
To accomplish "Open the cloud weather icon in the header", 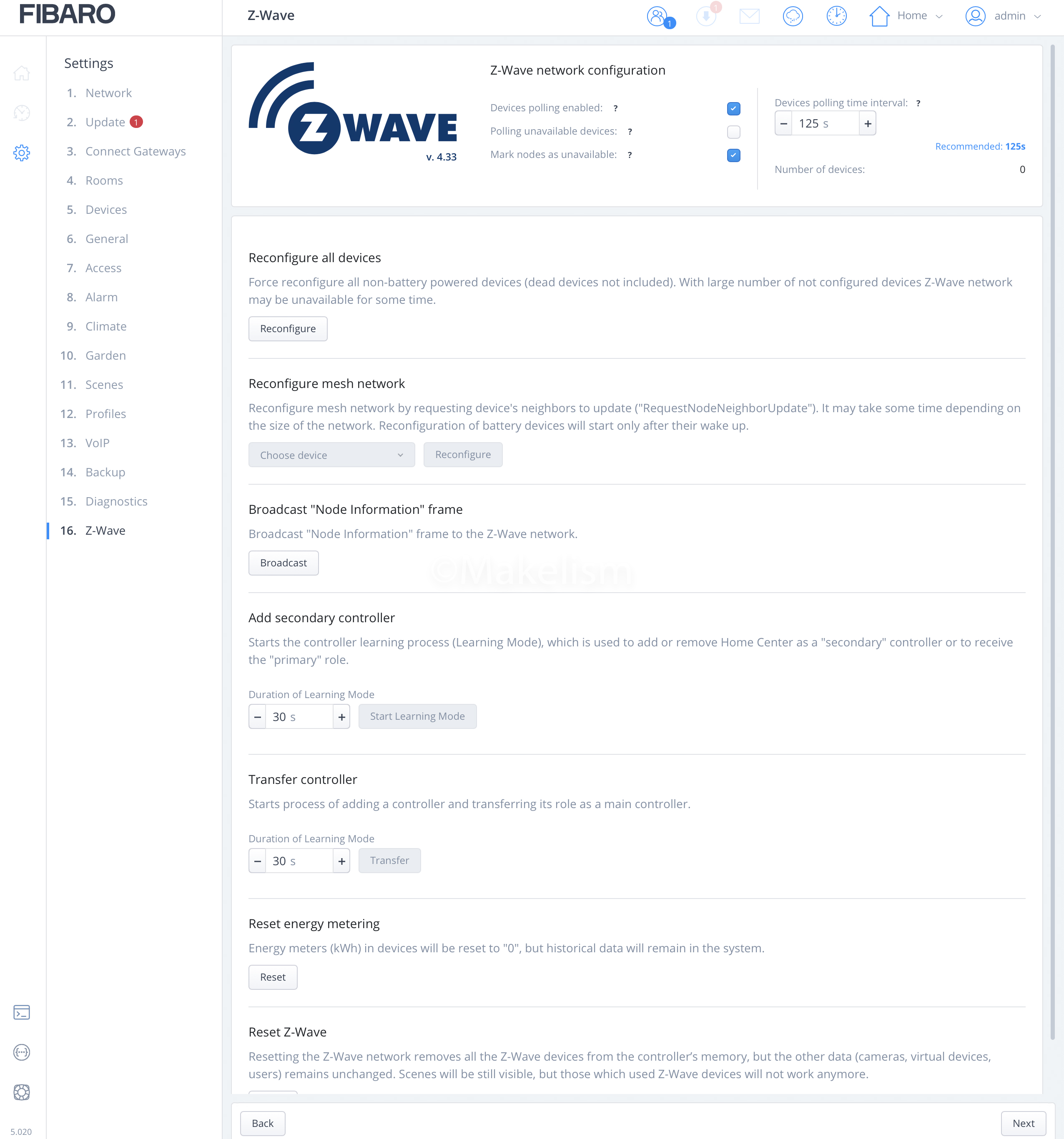I will pyautogui.click(x=793, y=16).
